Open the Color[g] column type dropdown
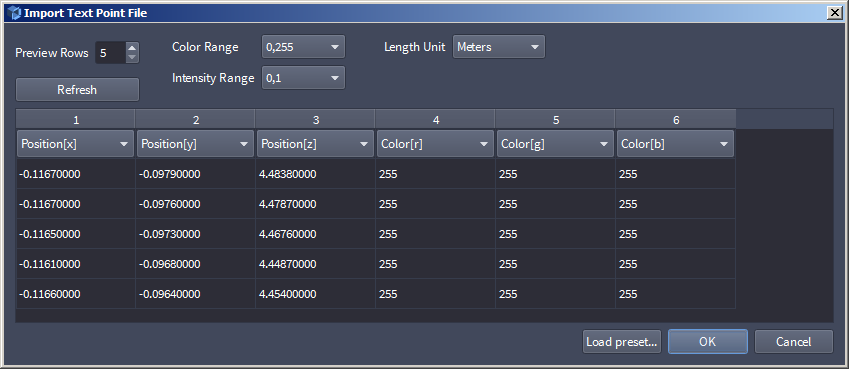The height and width of the screenshot is (369, 849). (556, 144)
